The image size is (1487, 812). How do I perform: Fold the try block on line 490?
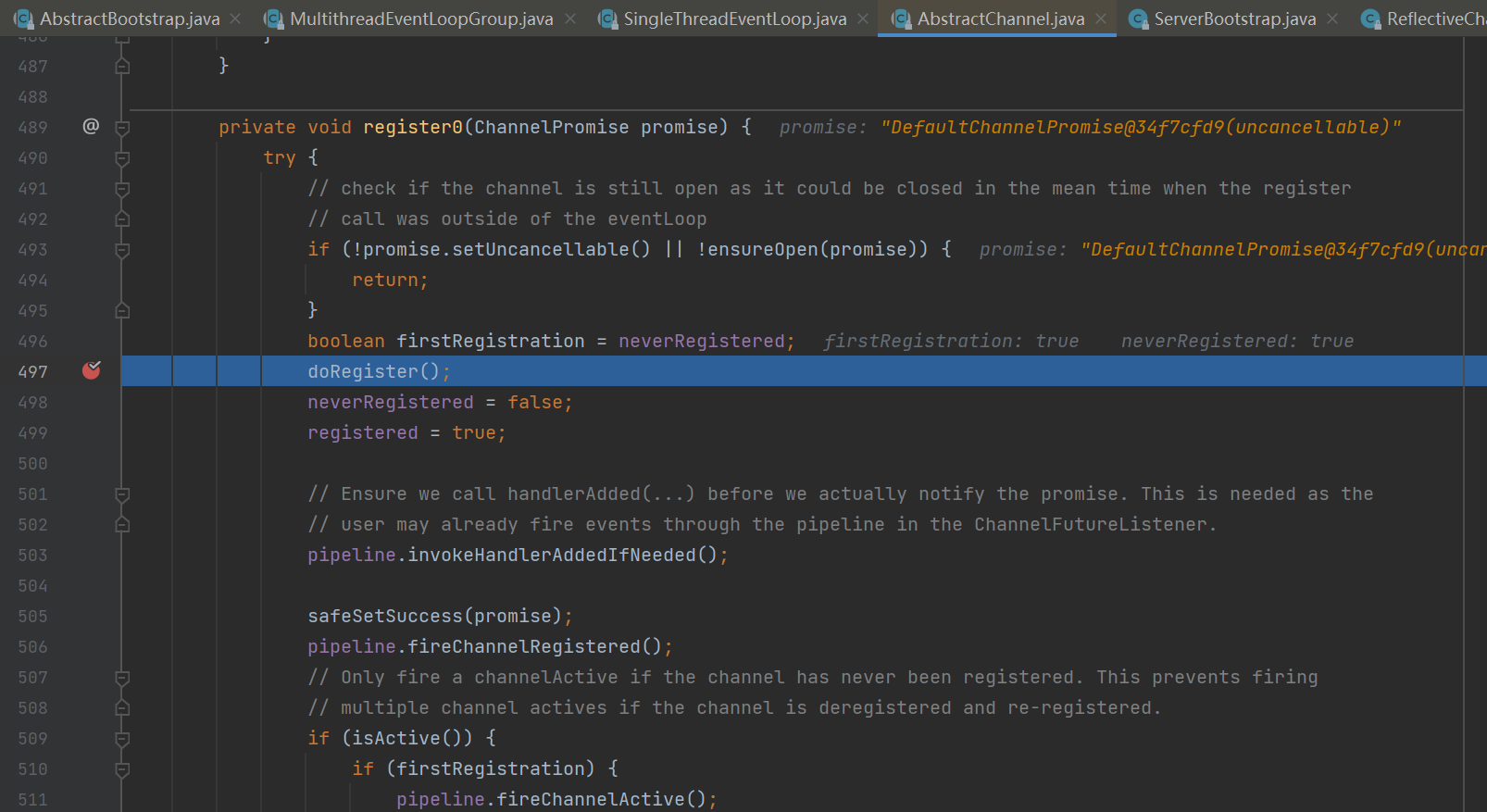(x=122, y=158)
